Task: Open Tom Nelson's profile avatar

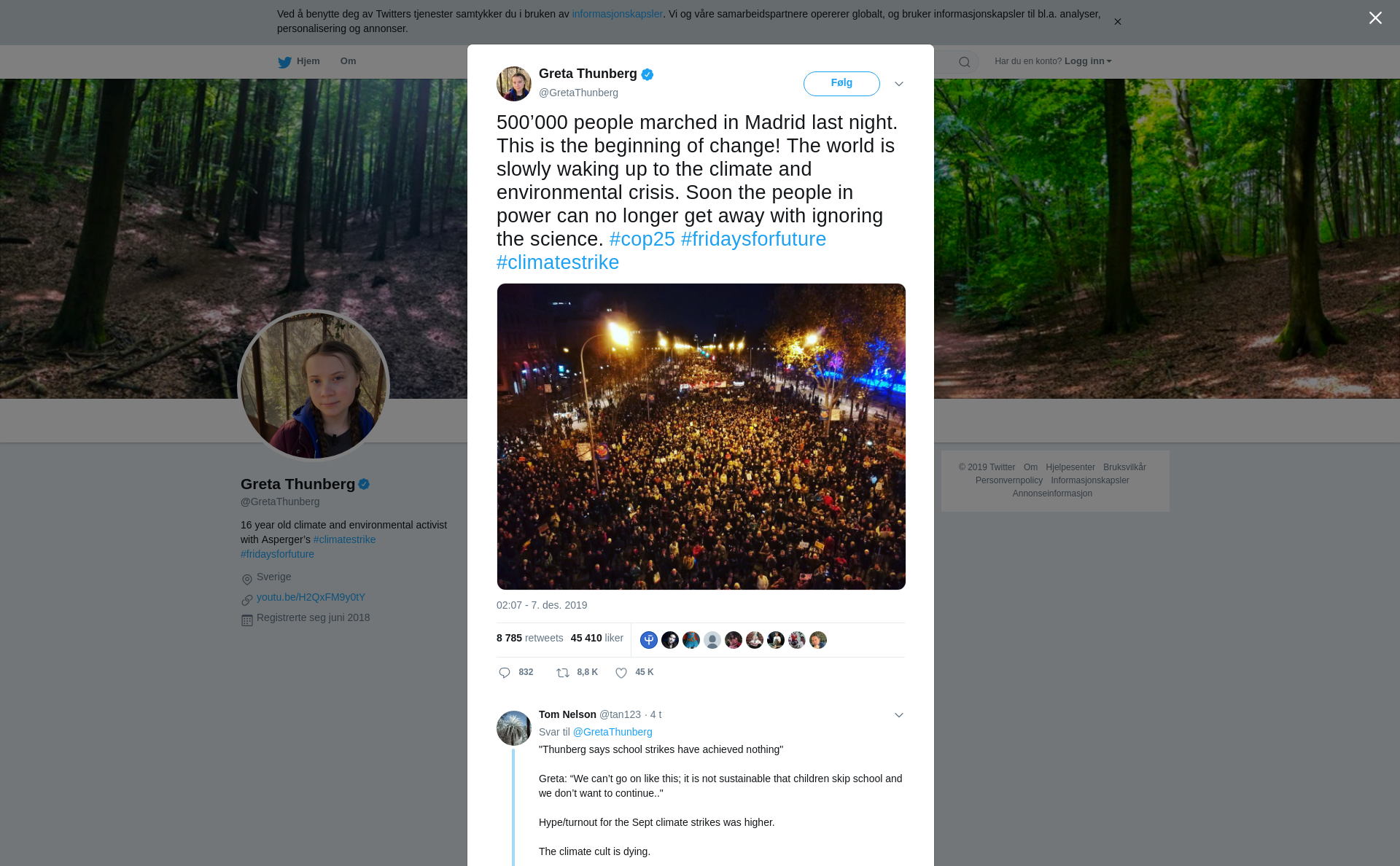Action: 514,728
